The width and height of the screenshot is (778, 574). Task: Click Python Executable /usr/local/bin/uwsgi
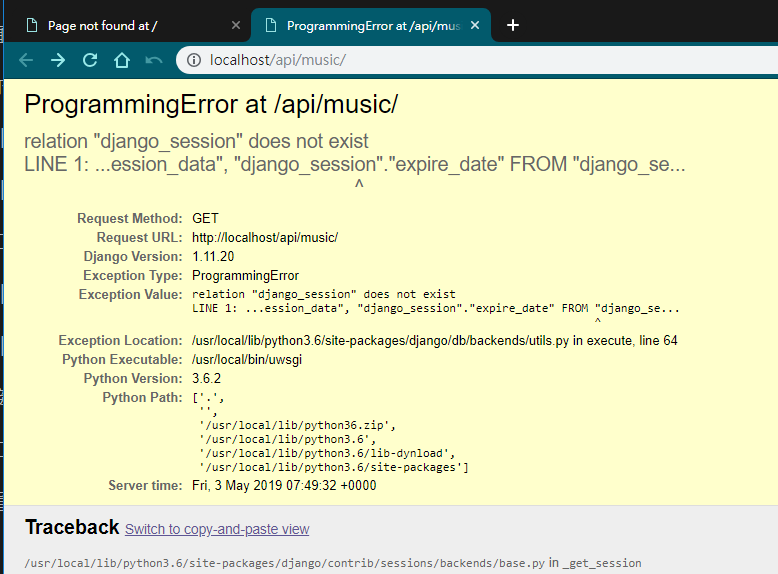[x=247, y=359]
